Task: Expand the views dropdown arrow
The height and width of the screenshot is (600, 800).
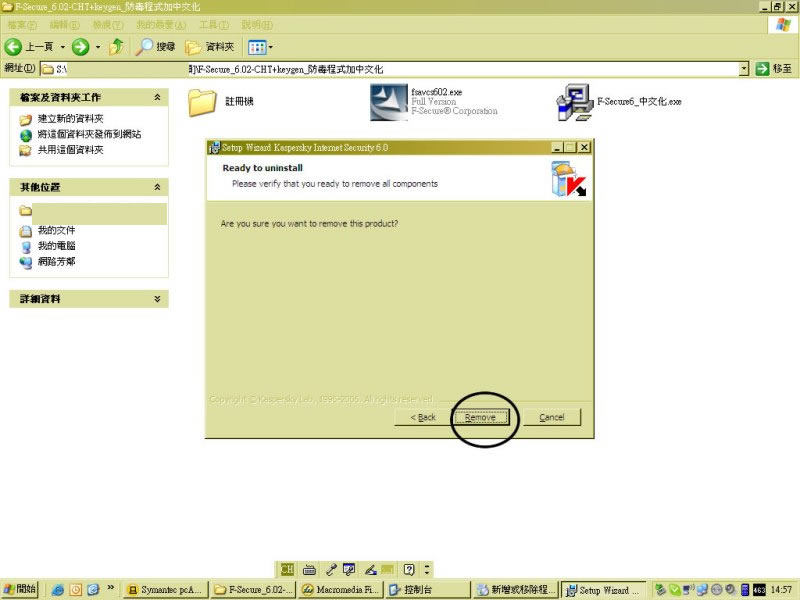Action: pyautogui.click(x=271, y=47)
